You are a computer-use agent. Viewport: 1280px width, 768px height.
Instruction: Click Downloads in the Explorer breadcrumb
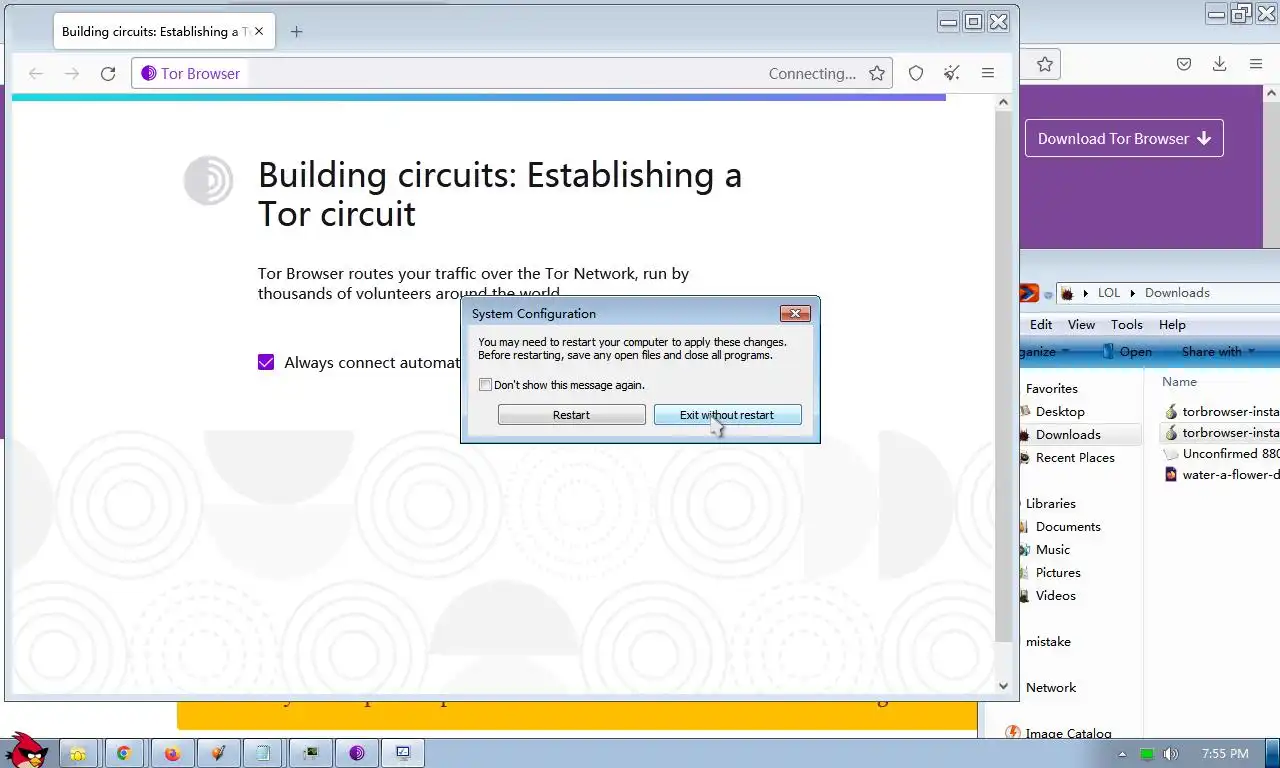[1177, 293]
